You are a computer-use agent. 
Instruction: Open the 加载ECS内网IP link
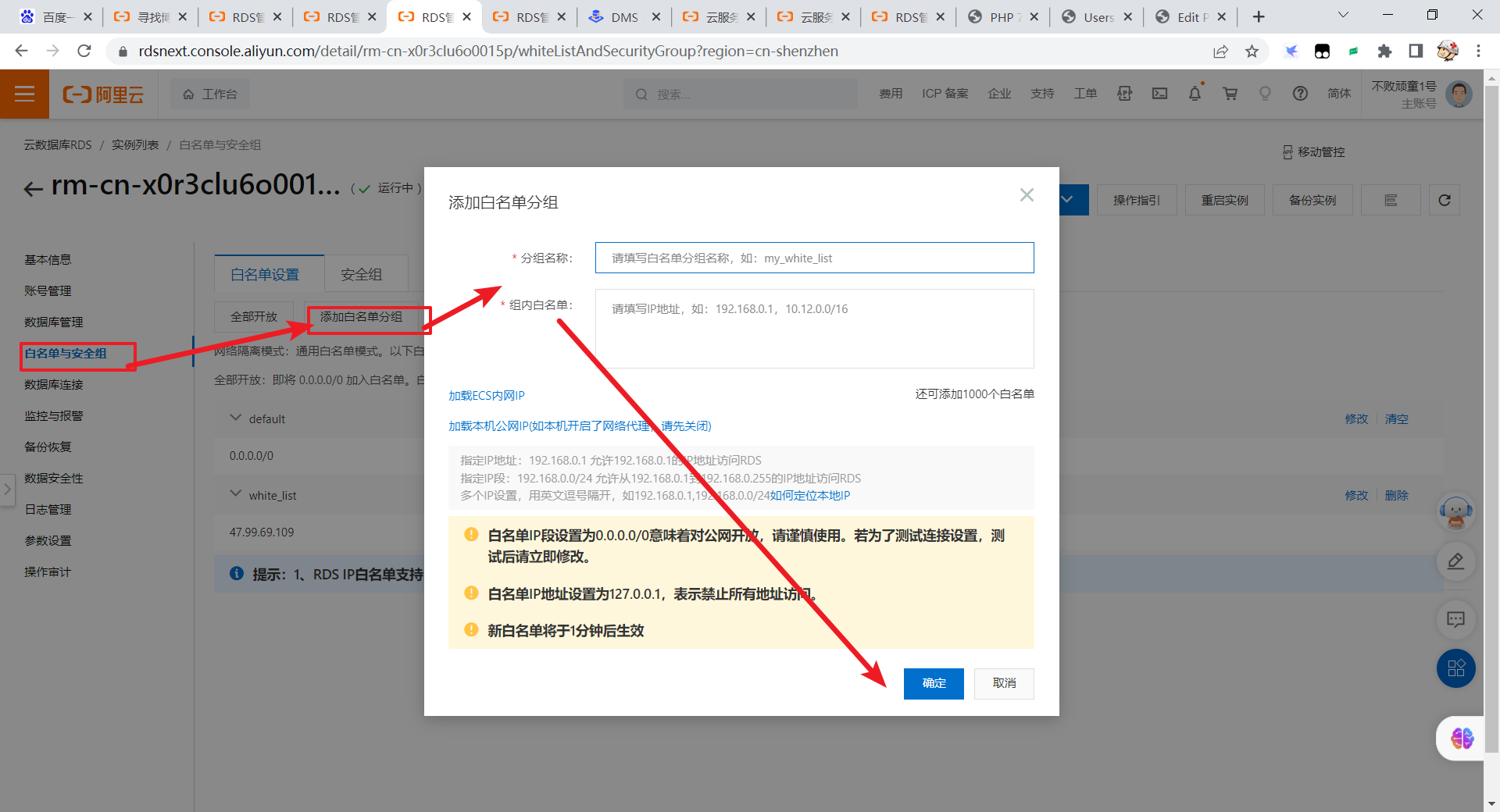point(486,396)
